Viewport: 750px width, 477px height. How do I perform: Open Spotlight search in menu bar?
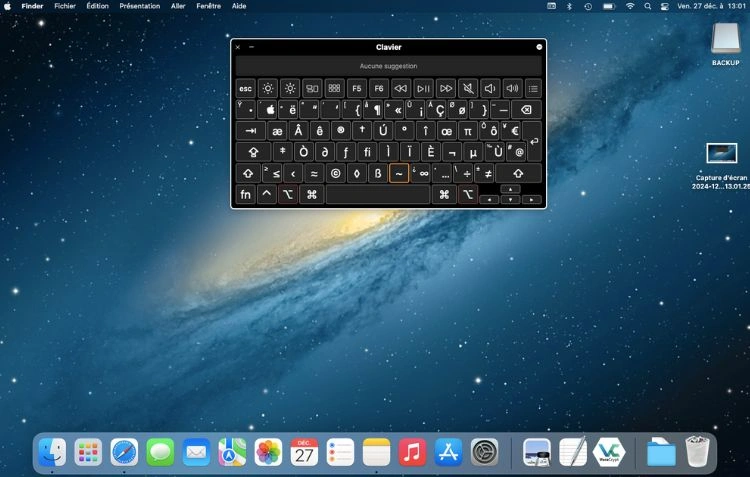tap(648, 6)
